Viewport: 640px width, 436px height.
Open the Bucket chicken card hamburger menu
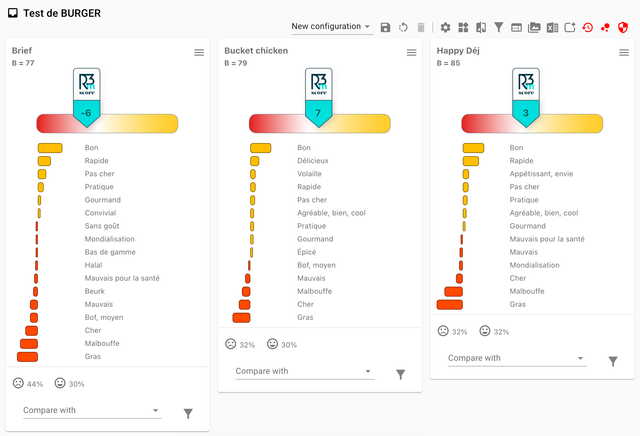point(412,52)
